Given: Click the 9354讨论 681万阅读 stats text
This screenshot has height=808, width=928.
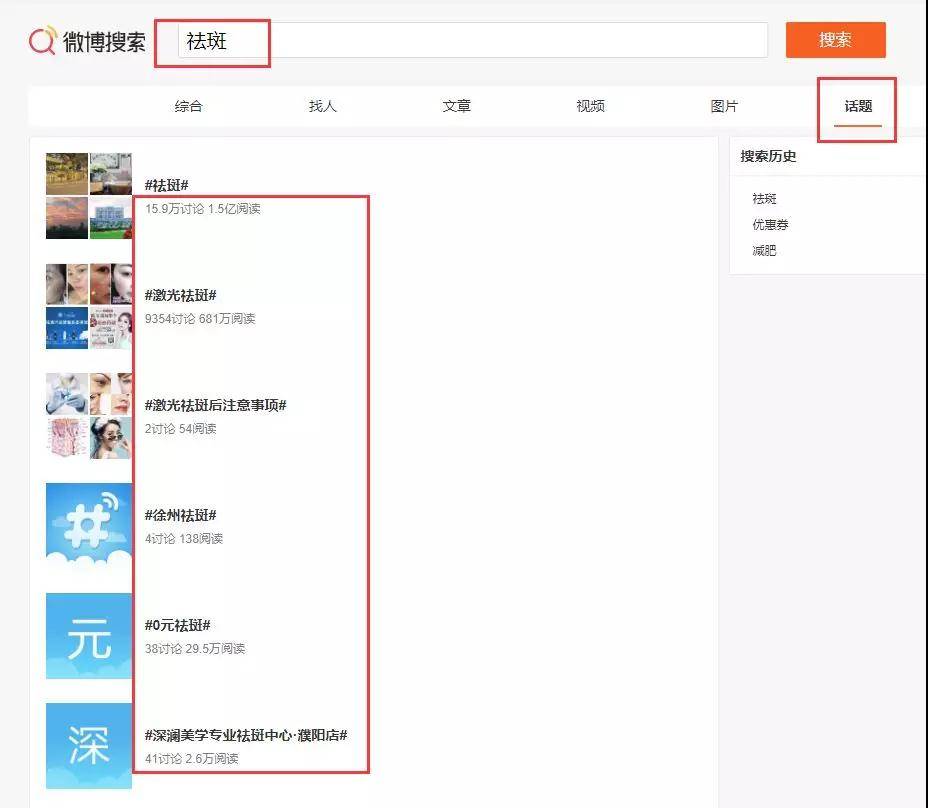Looking at the screenshot, I should (x=200, y=319).
